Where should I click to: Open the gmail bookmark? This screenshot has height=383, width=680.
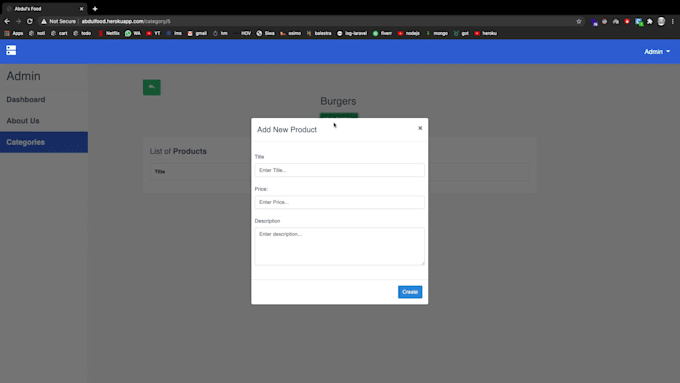[x=197, y=33]
